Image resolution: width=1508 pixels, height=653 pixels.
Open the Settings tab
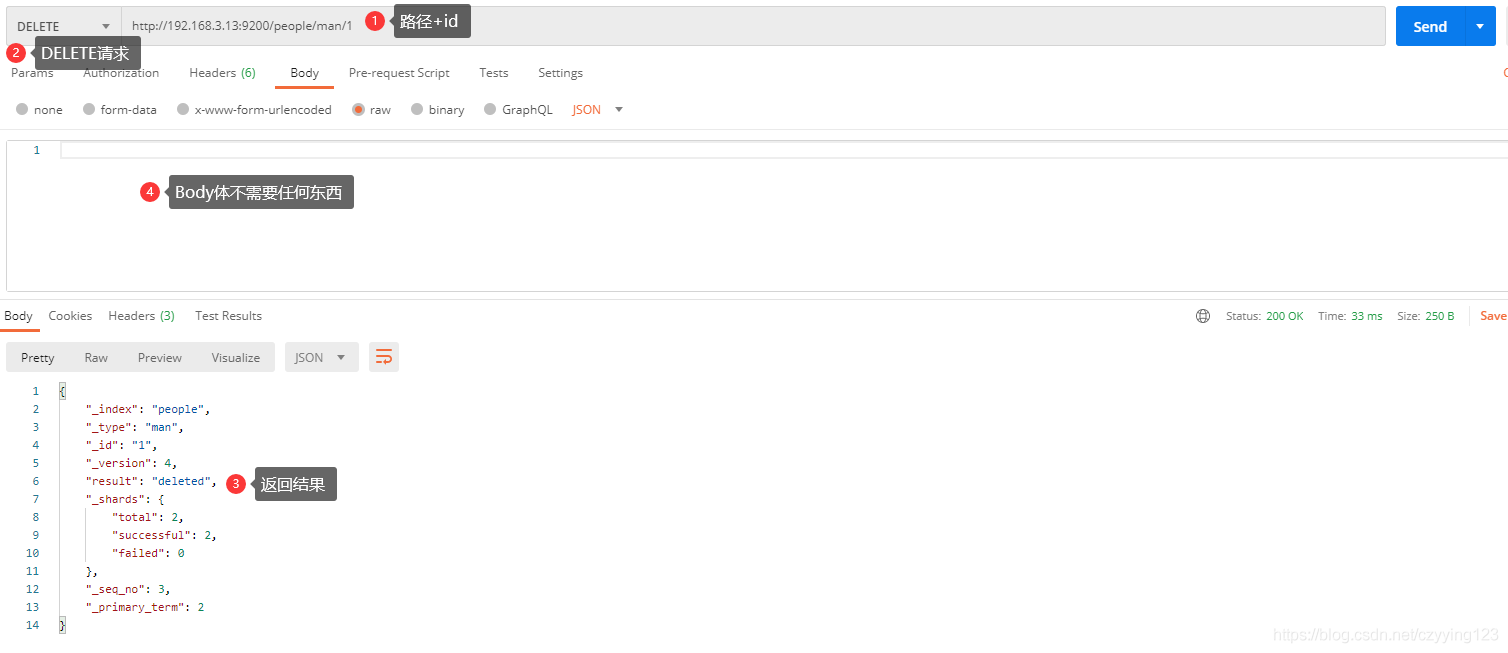pyautogui.click(x=560, y=73)
